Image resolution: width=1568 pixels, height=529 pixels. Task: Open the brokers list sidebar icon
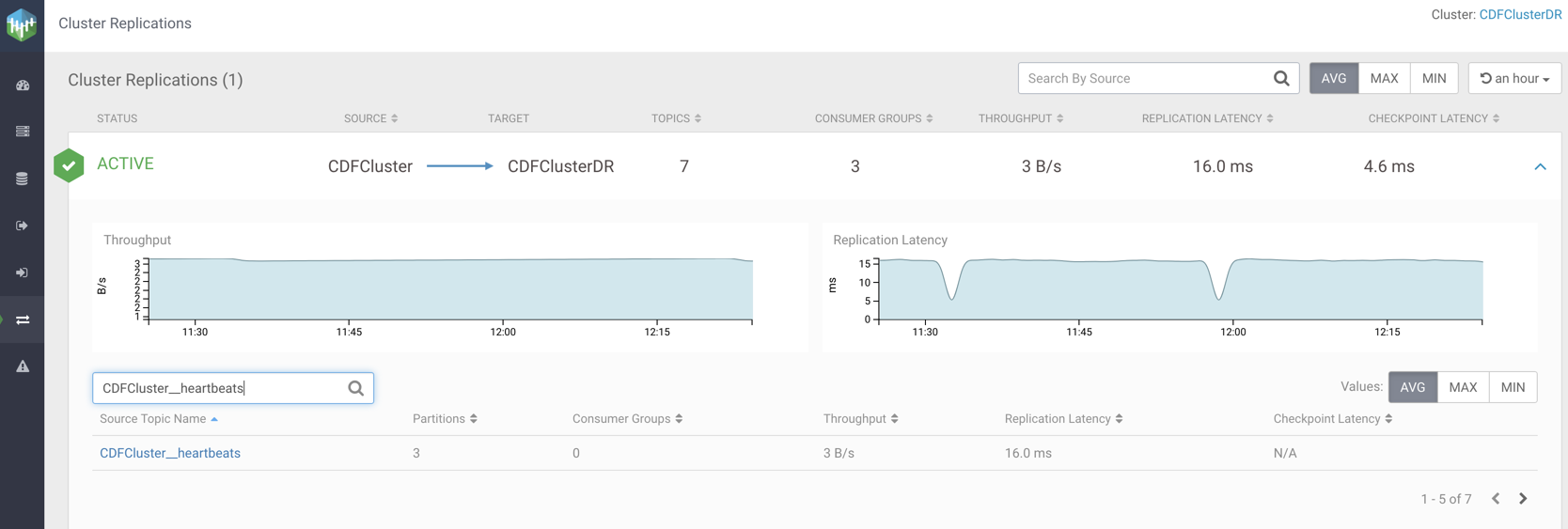point(23,132)
